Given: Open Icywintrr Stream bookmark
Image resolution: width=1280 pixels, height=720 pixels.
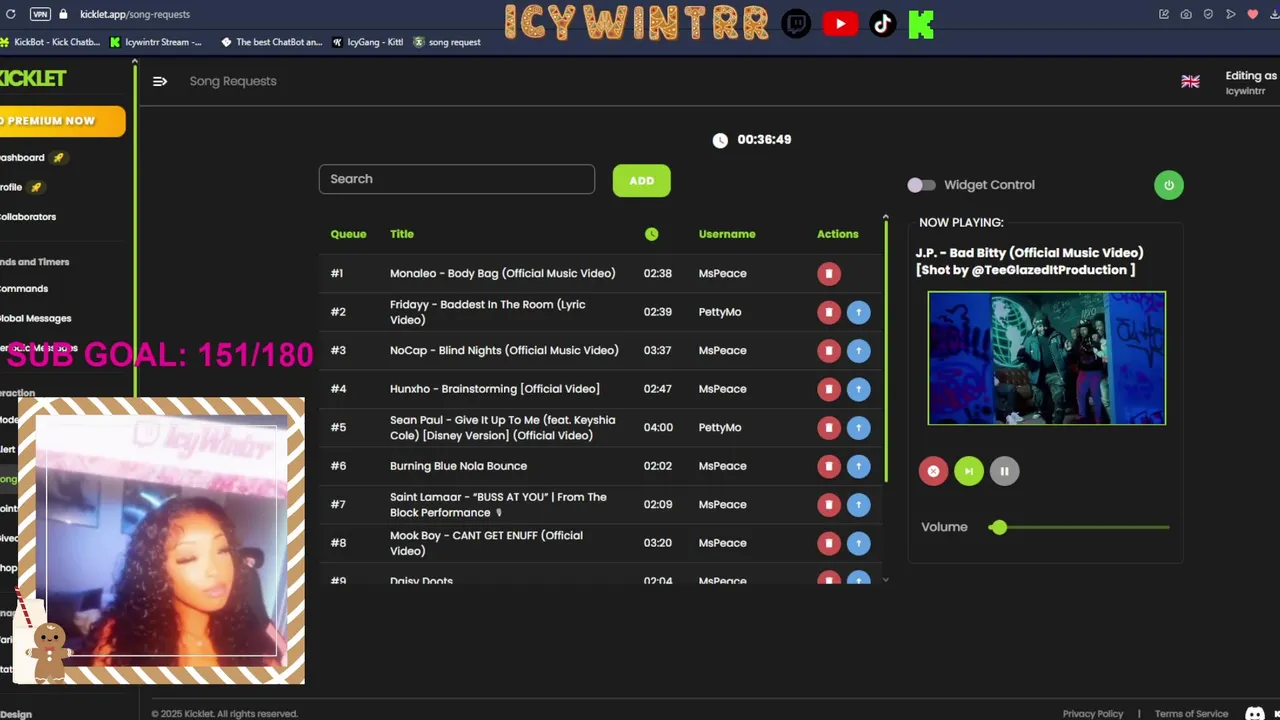Looking at the screenshot, I should click(x=156, y=42).
